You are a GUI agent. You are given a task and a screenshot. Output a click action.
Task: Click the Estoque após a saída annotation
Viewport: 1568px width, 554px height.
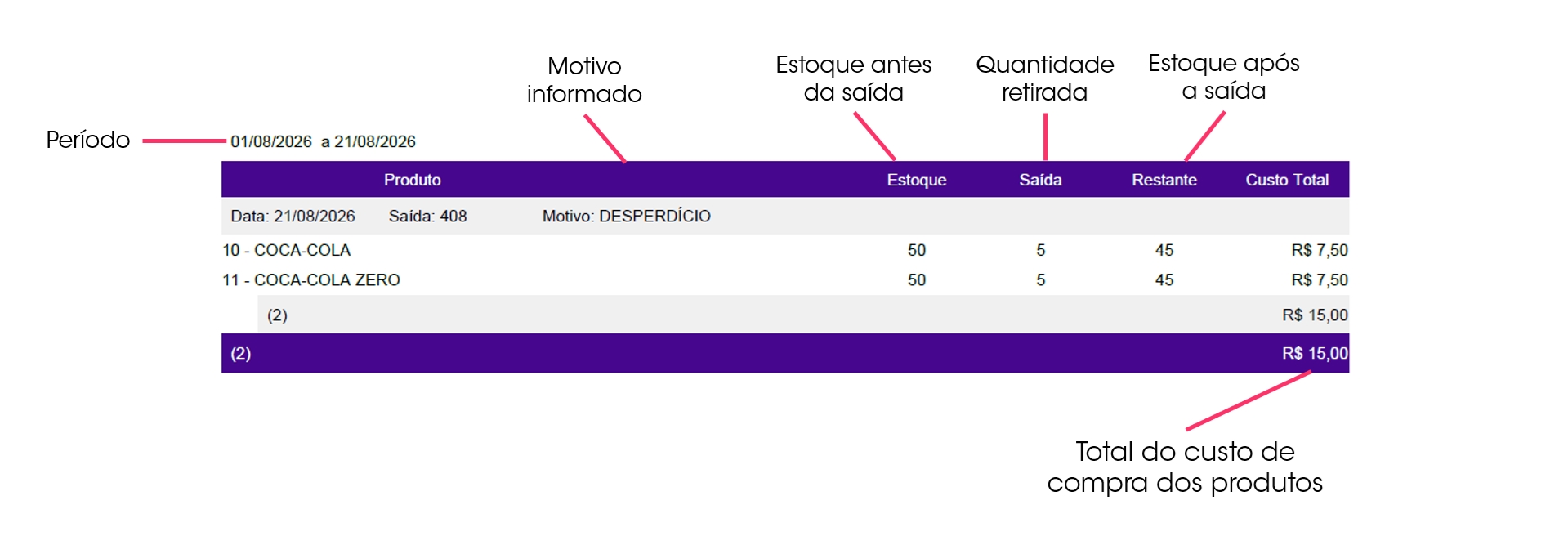click(1223, 77)
